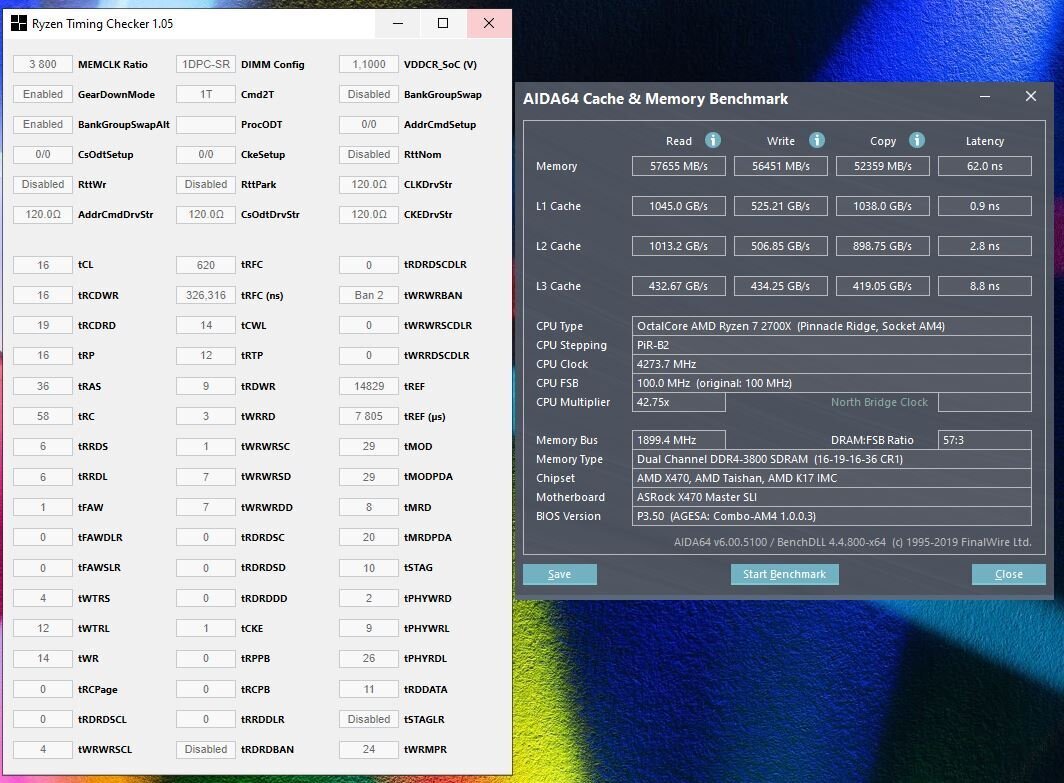Click the CPU Type value field

point(832,326)
